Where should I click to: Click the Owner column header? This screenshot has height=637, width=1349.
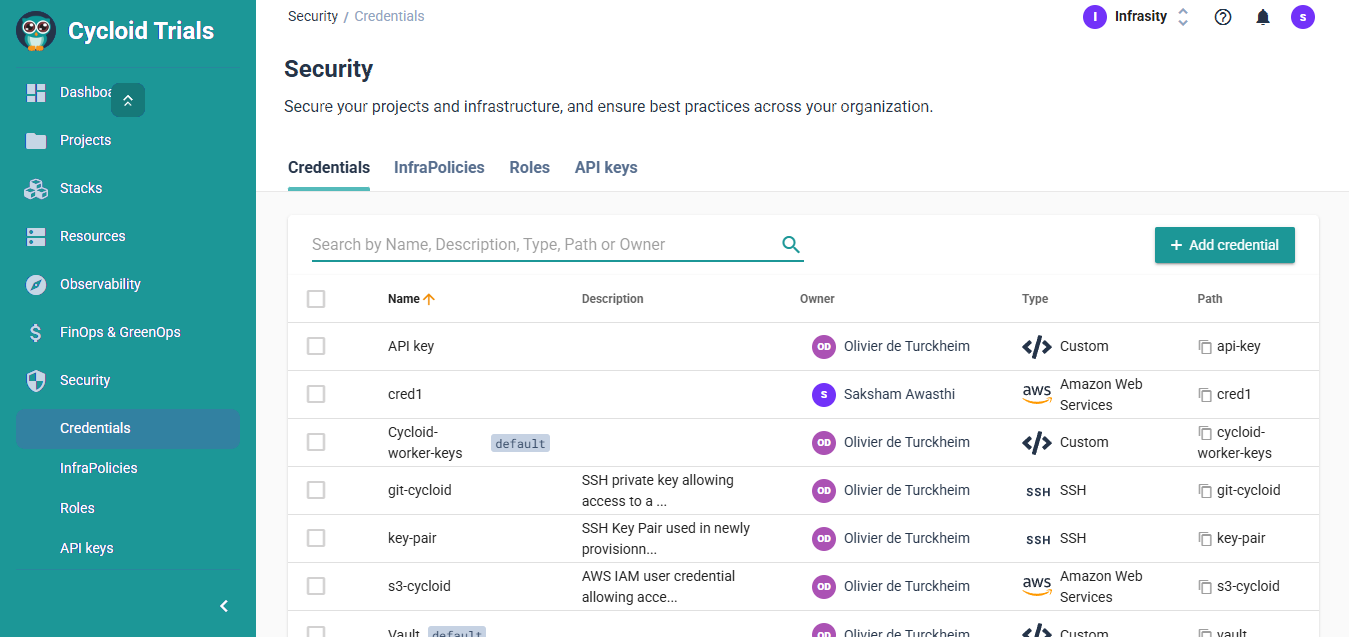(817, 299)
